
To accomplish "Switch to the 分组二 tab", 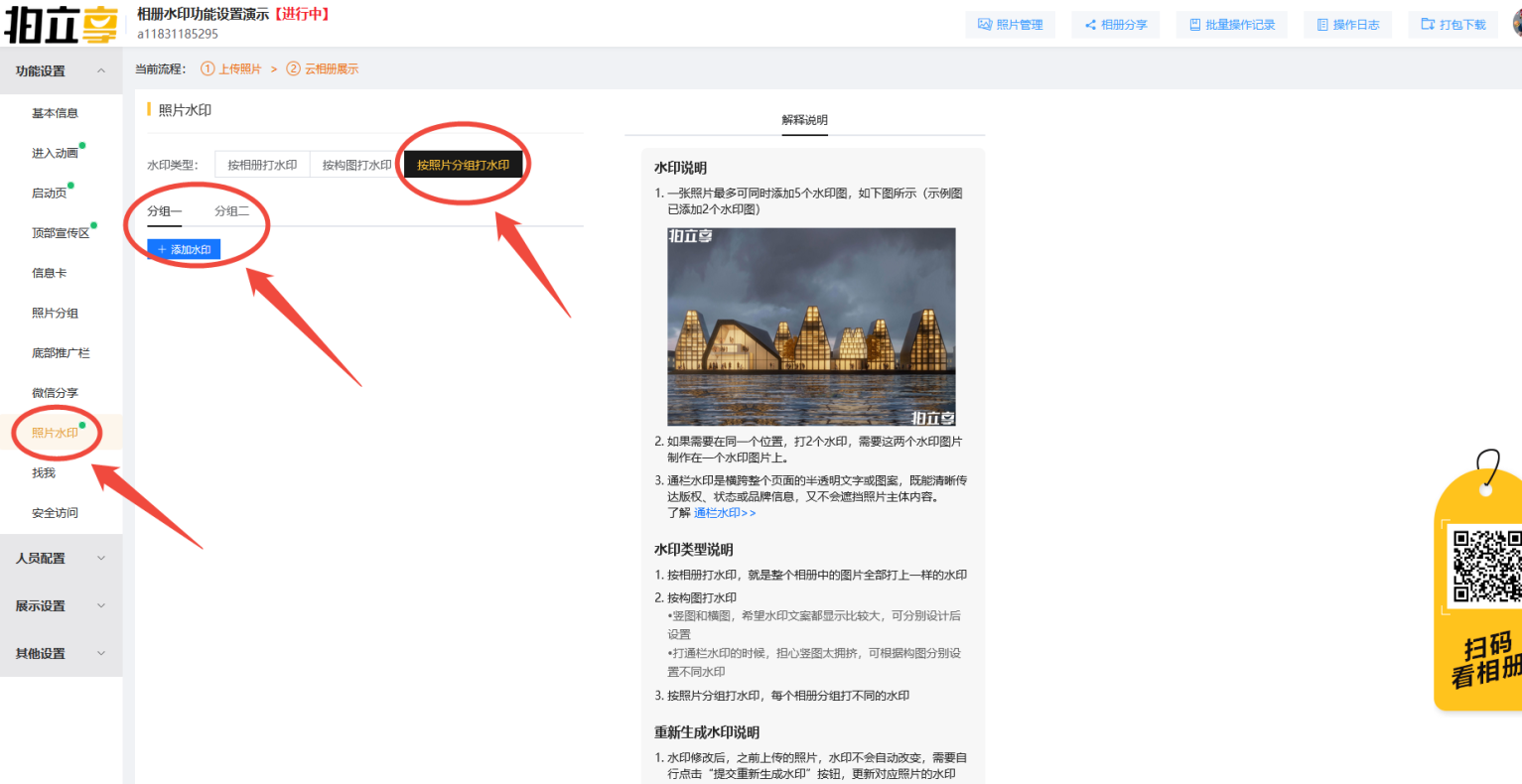I will click(x=231, y=211).
